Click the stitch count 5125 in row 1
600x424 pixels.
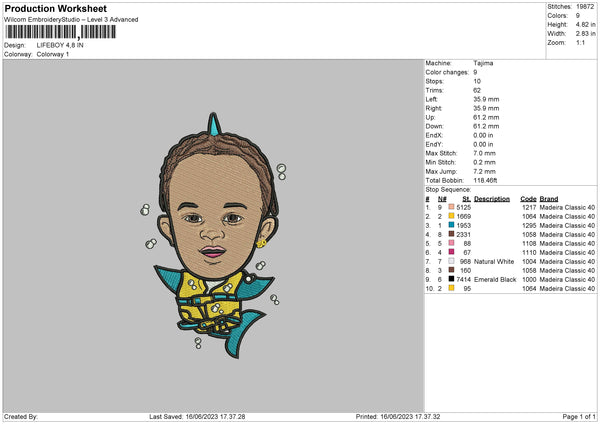tap(463, 207)
